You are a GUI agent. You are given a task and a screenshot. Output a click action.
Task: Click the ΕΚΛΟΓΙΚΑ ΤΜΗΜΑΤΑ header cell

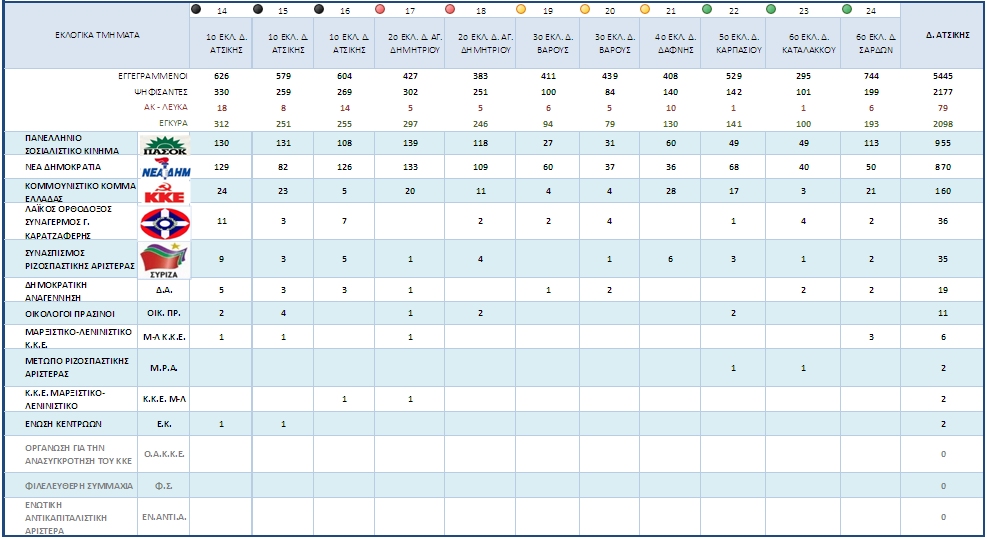(x=97, y=35)
